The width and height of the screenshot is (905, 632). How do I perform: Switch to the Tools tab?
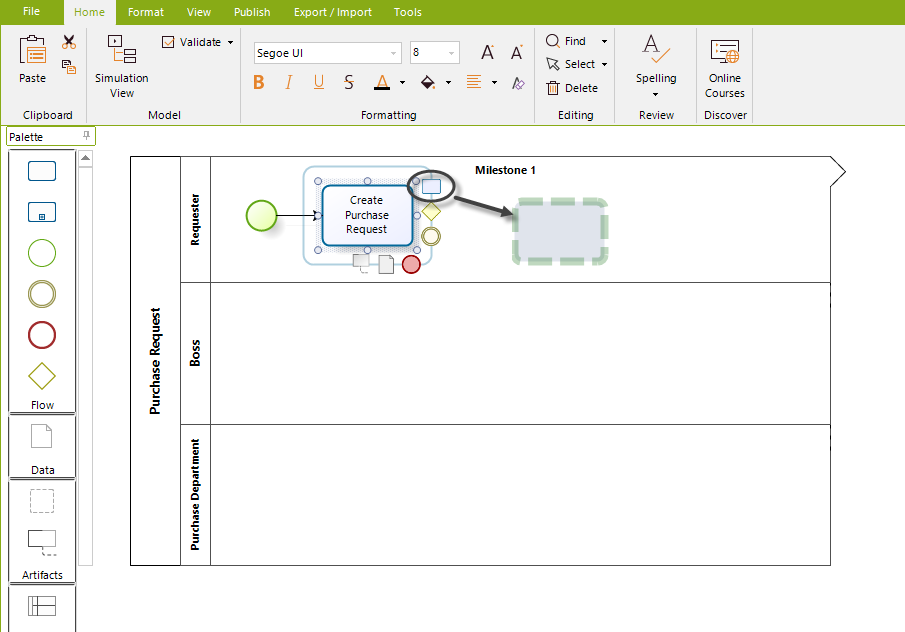point(408,12)
